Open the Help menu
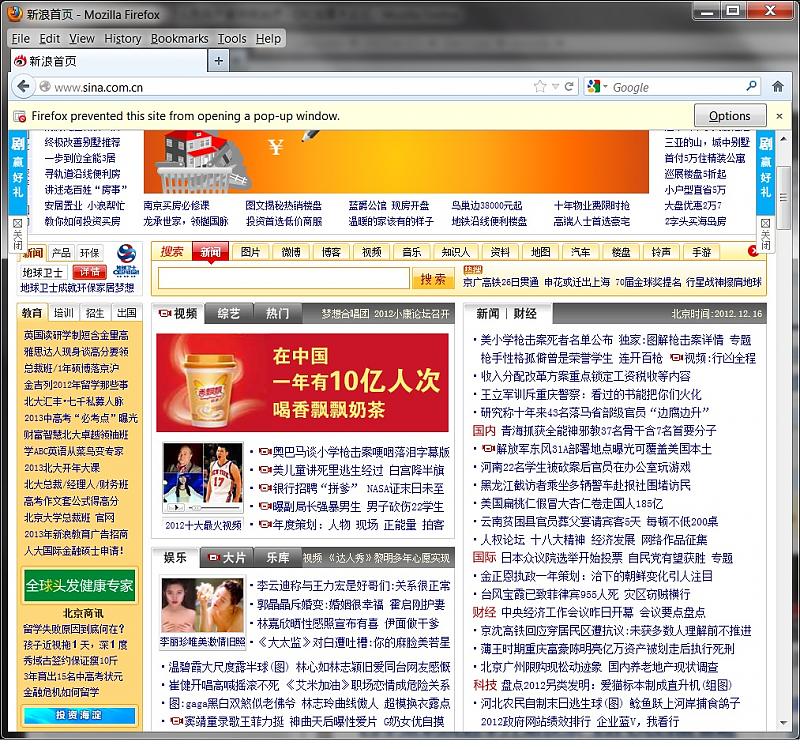The width and height of the screenshot is (800, 749). point(268,39)
